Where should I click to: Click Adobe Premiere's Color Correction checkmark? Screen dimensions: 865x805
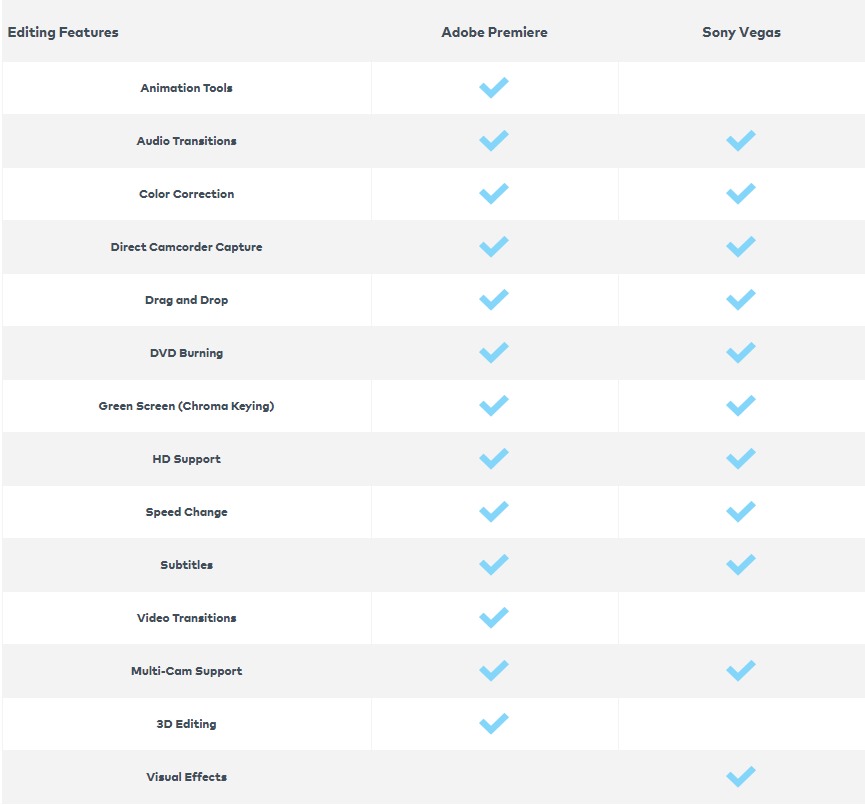(x=494, y=194)
